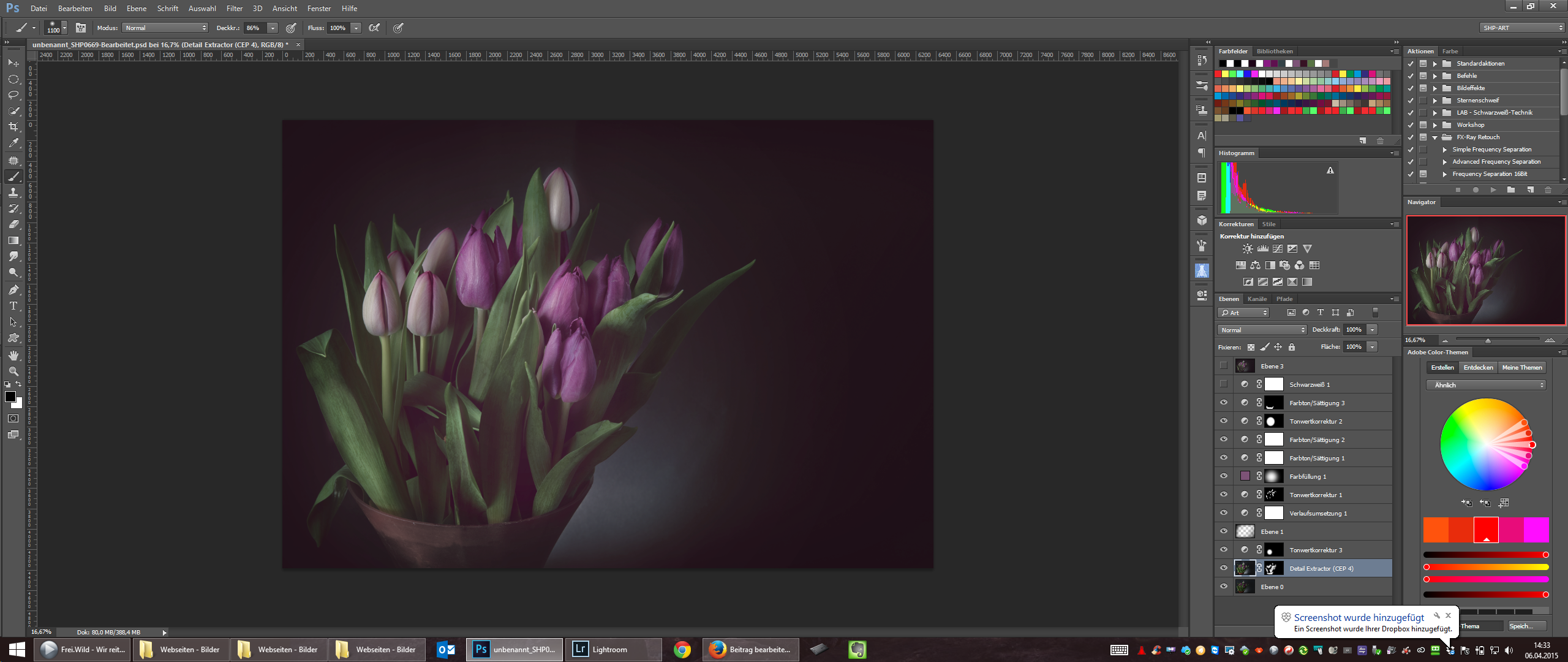Image resolution: width=1568 pixels, height=662 pixels.
Task: Select the Quick Selection tool
Action: (x=13, y=111)
